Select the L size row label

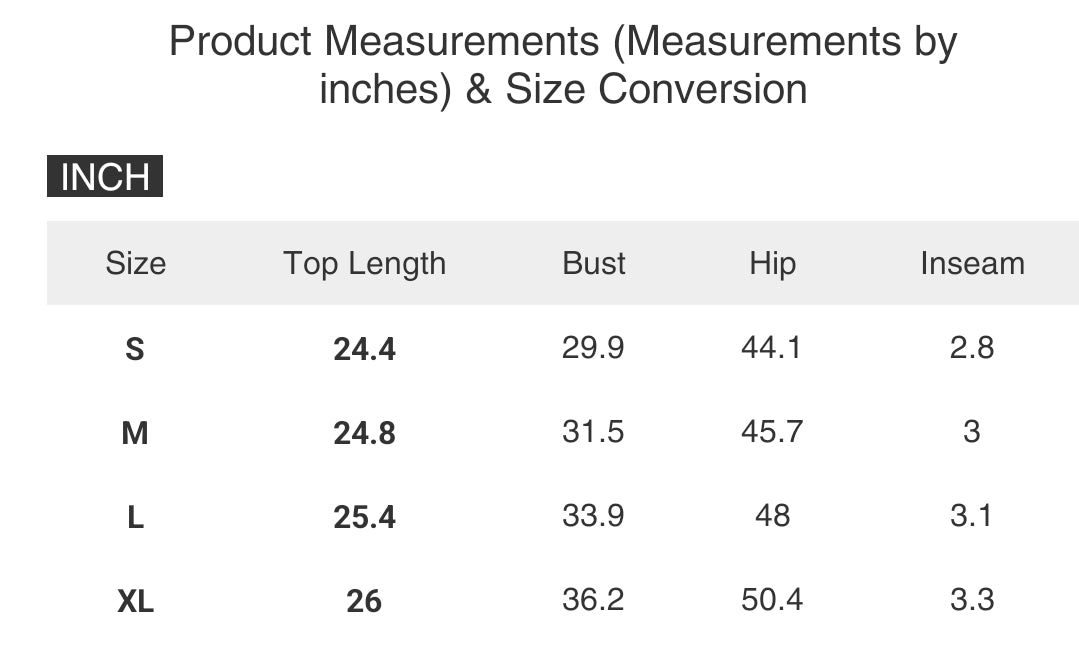click(x=135, y=517)
